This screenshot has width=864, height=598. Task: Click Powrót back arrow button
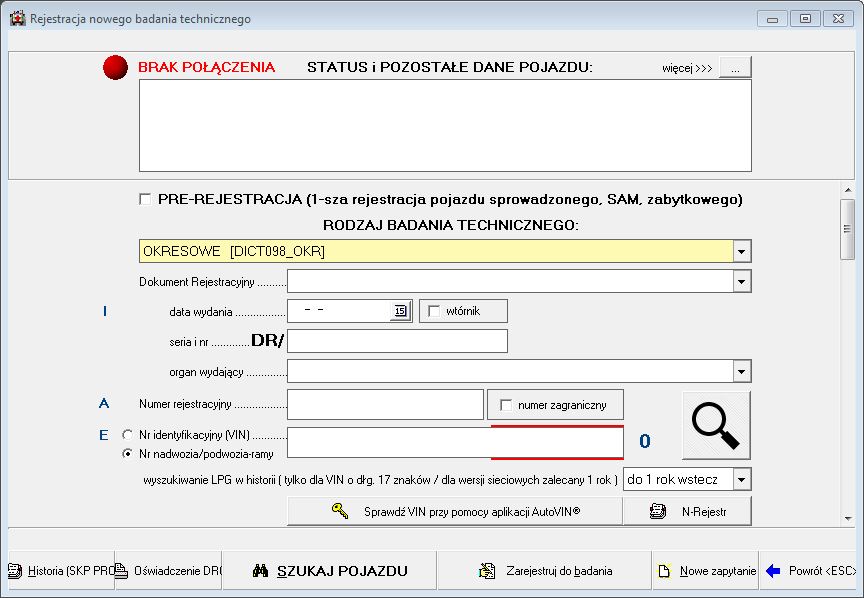[811, 571]
